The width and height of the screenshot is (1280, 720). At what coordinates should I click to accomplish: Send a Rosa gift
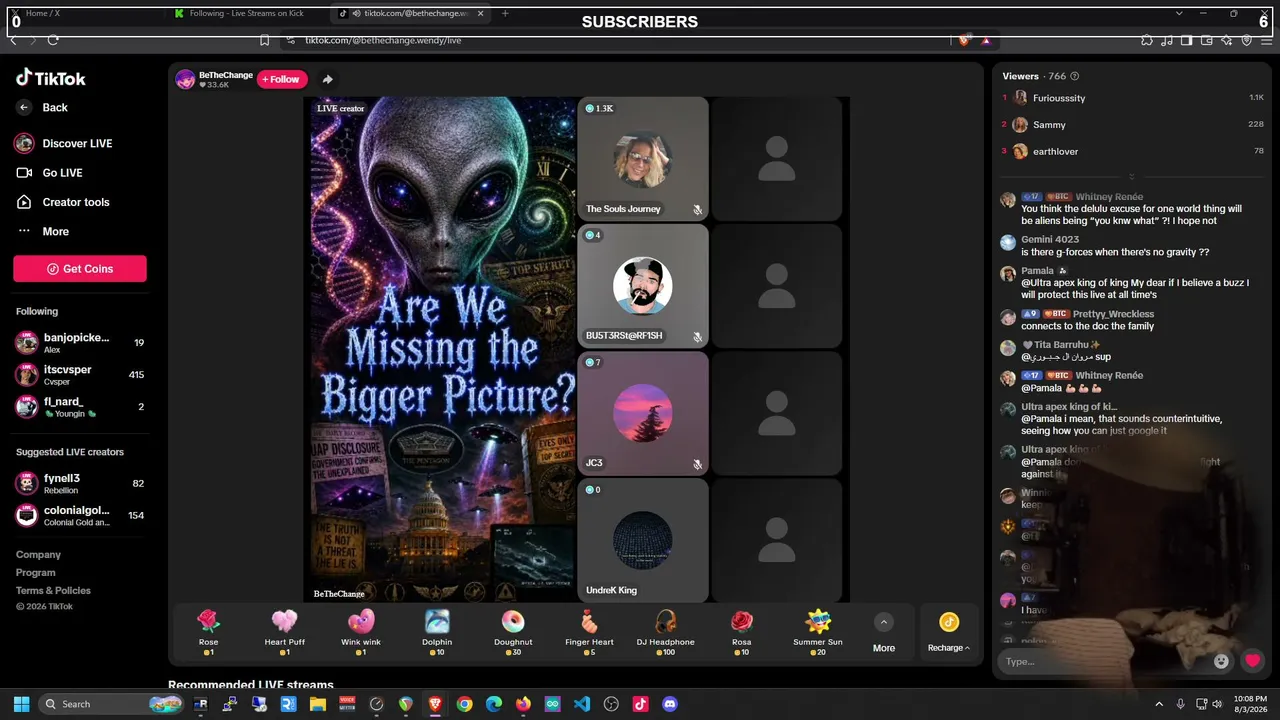click(x=742, y=632)
